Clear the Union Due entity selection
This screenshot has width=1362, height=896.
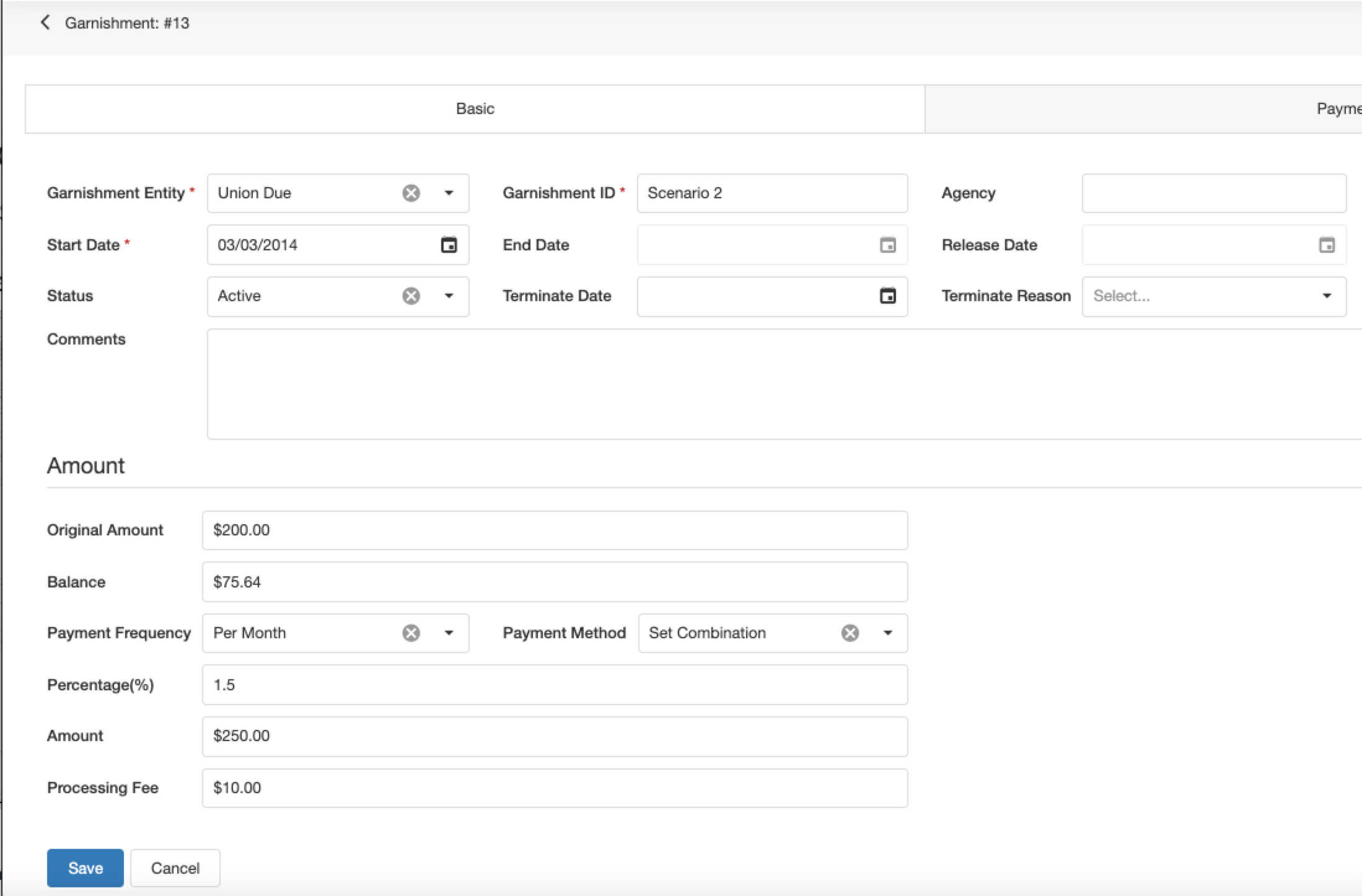click(x=411, y=193)
